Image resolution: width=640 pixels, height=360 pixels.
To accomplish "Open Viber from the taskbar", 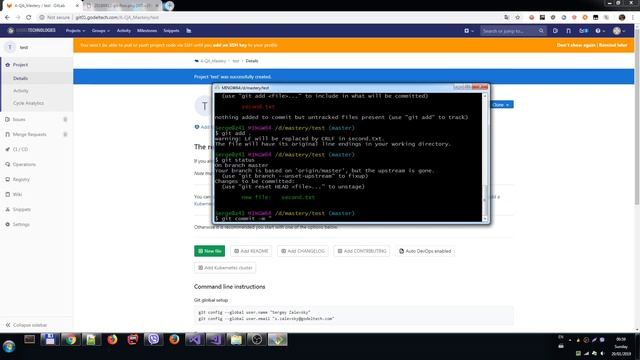I will pyautogui.click(x=153, y=340).
